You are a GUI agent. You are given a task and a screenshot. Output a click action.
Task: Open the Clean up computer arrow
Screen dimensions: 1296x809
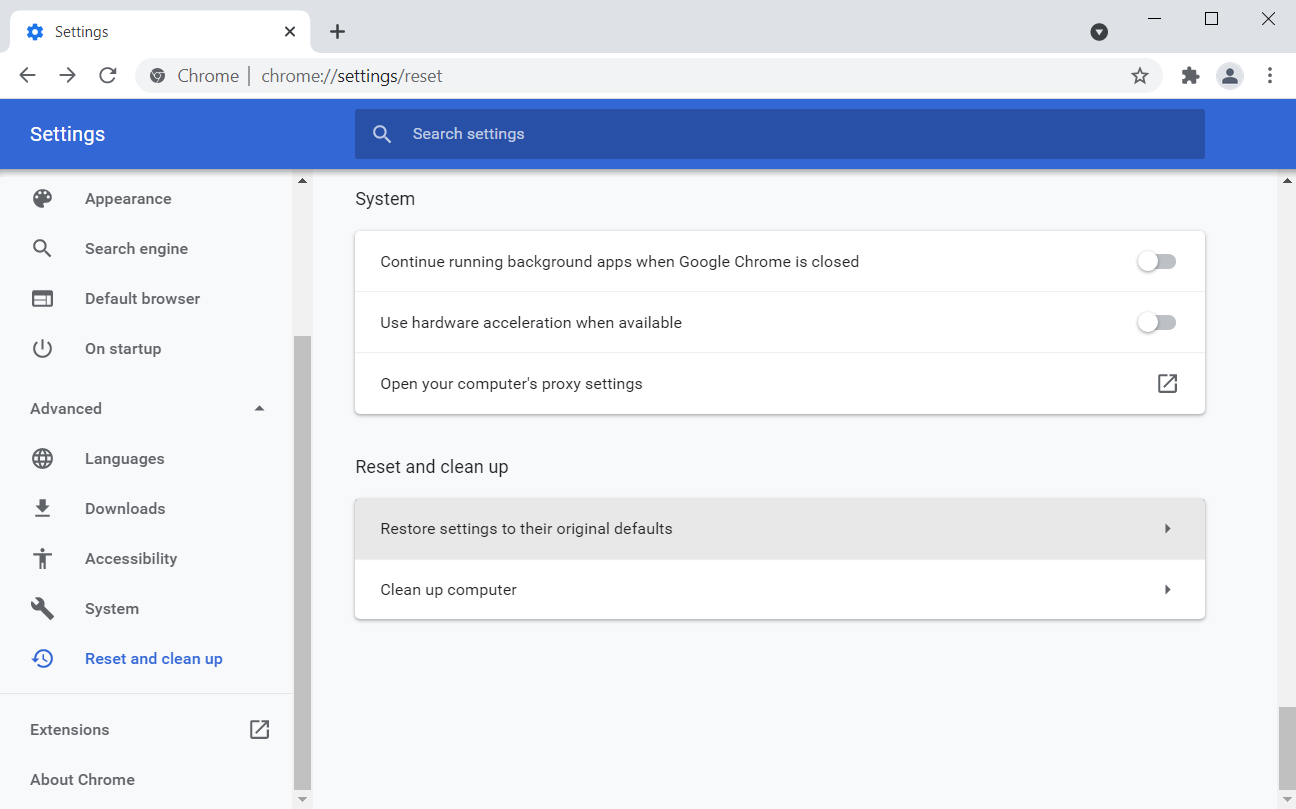tap(1167, 590)
